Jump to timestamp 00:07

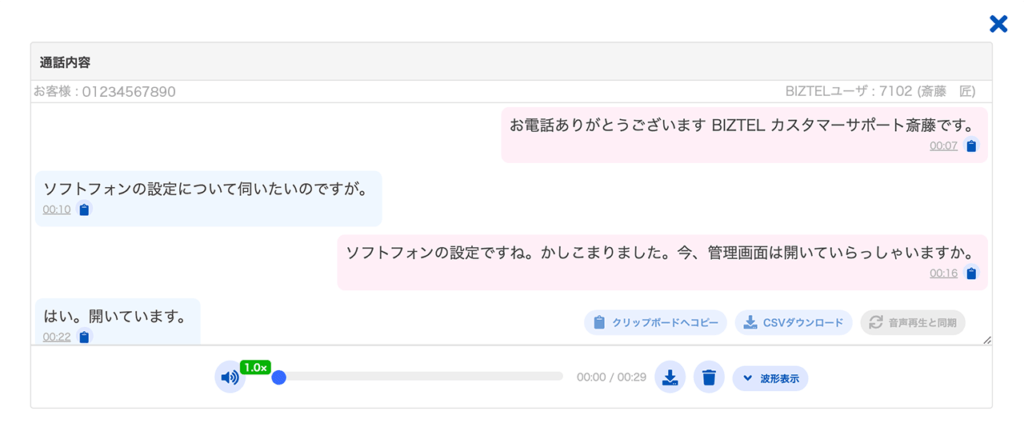tap(943, 146)
